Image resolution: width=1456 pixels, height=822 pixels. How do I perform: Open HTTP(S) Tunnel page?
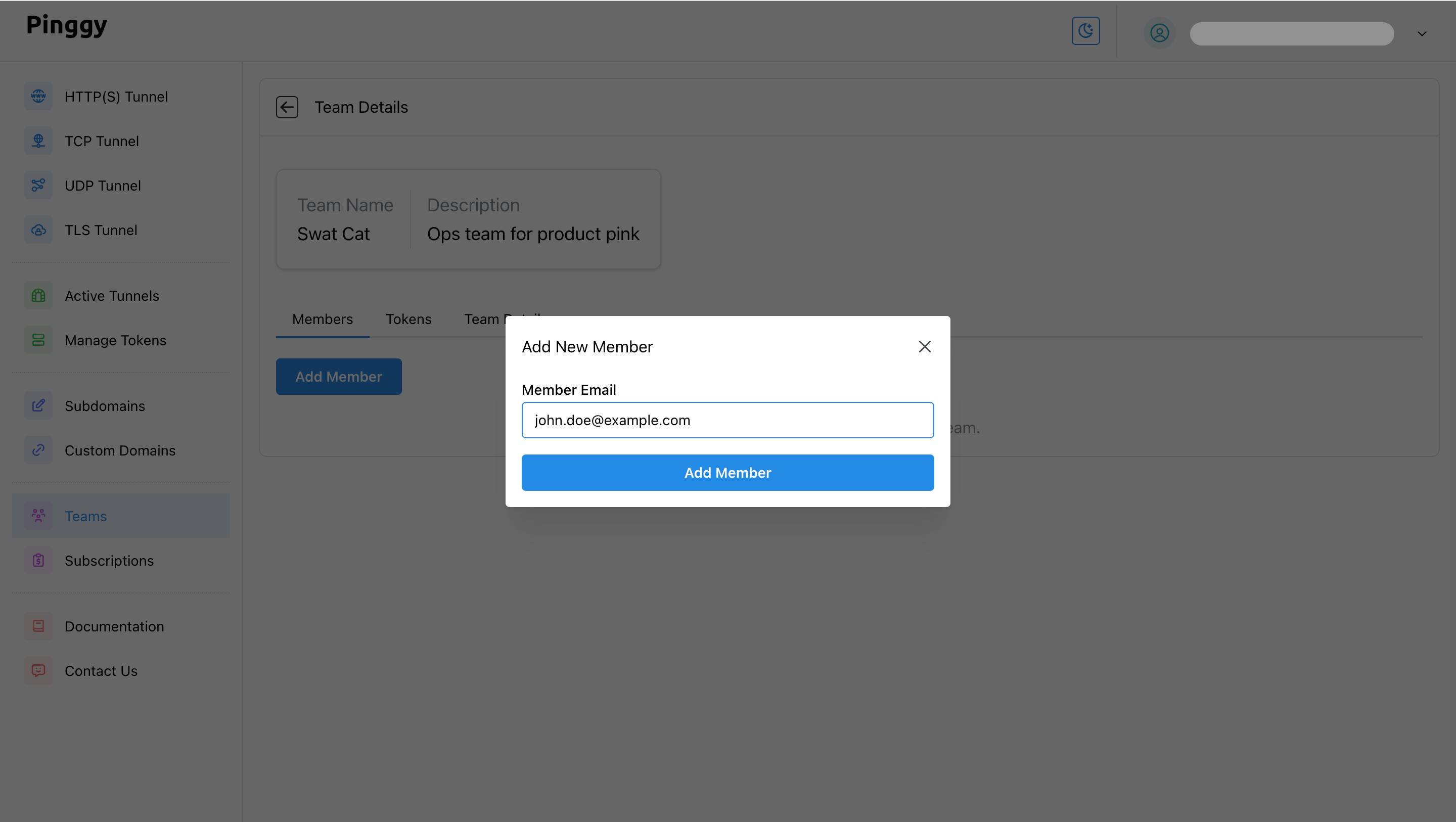coord(121,97)
